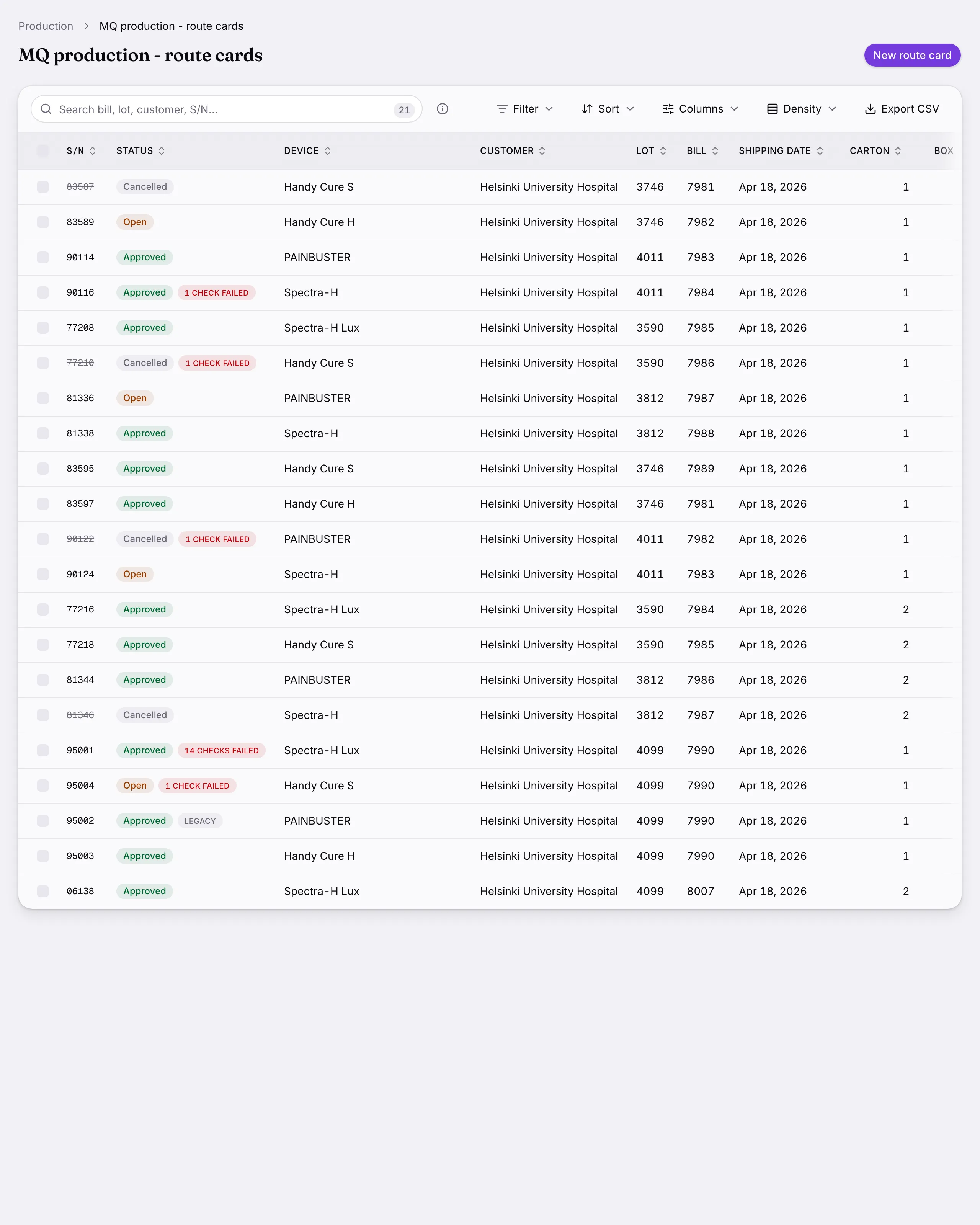Click serial number 77208
The height and width of the screenshot is (1225, 980).
pos(80,328)
